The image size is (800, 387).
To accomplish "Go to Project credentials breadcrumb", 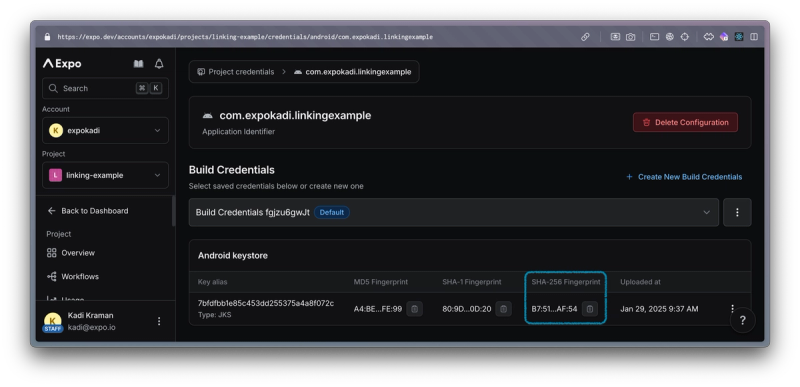I will click(x=236, y=72).
